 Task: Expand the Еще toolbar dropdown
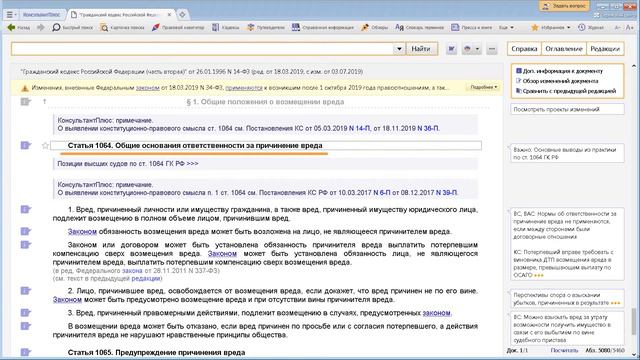tap(506, 27)
